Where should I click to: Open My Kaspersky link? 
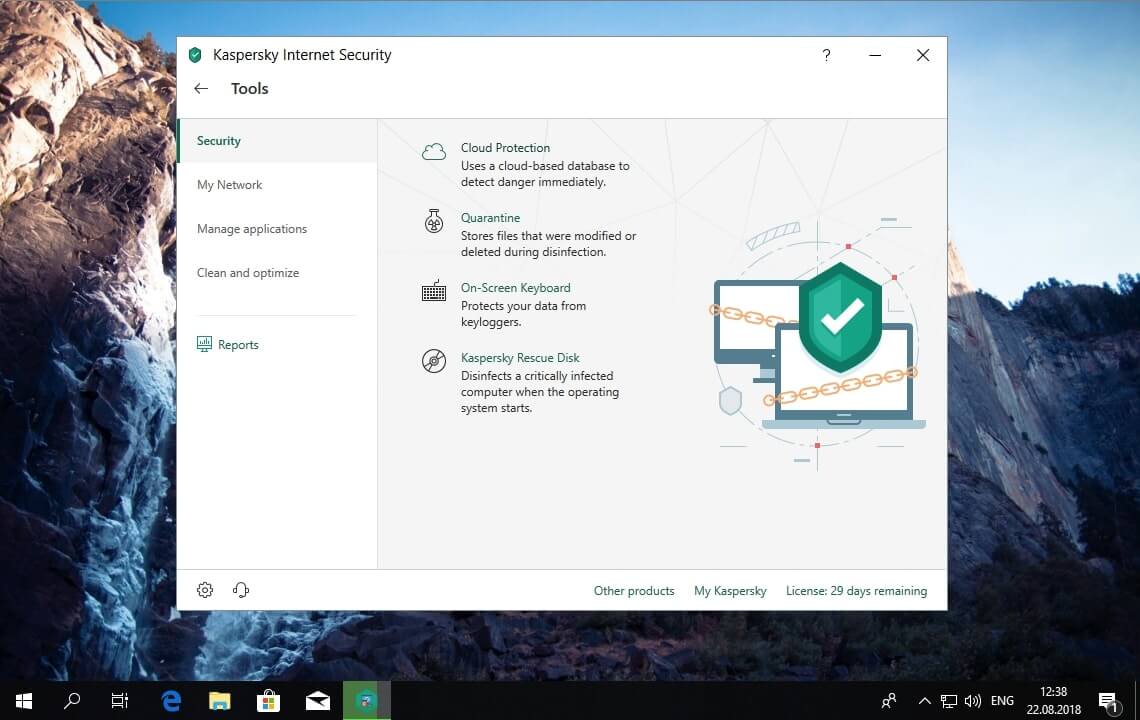pos(730,591)
